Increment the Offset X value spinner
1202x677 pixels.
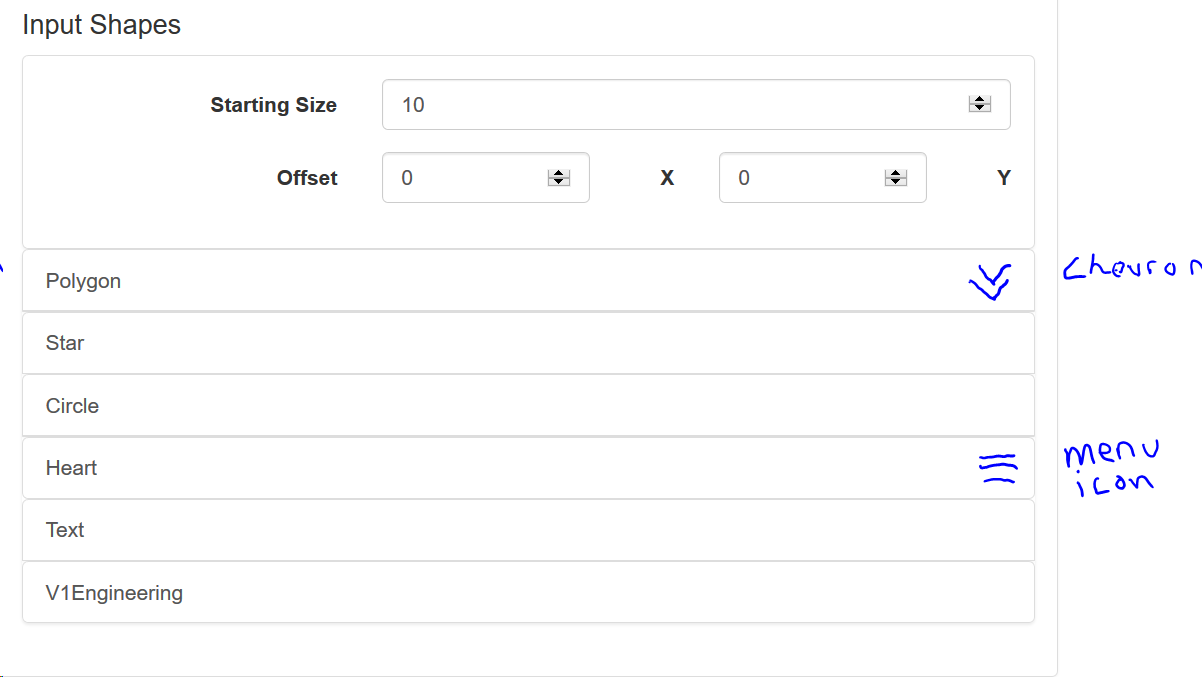coord(558,173)
